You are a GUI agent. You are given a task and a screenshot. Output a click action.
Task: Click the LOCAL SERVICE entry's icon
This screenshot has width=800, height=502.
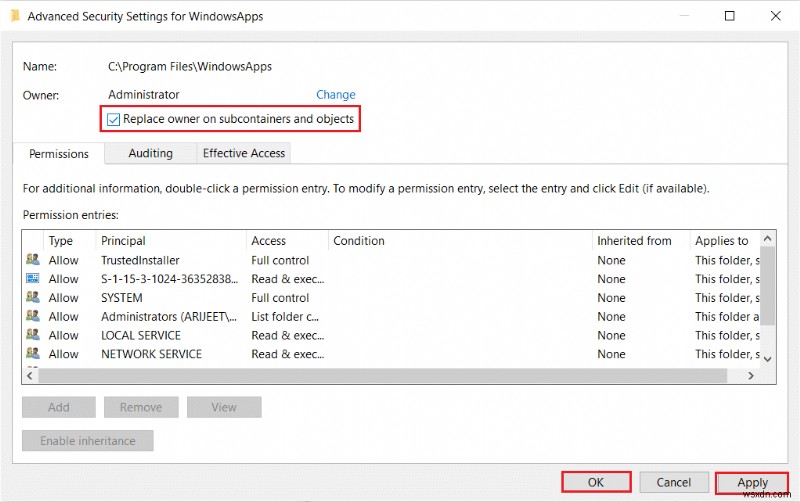coord(32,336)
